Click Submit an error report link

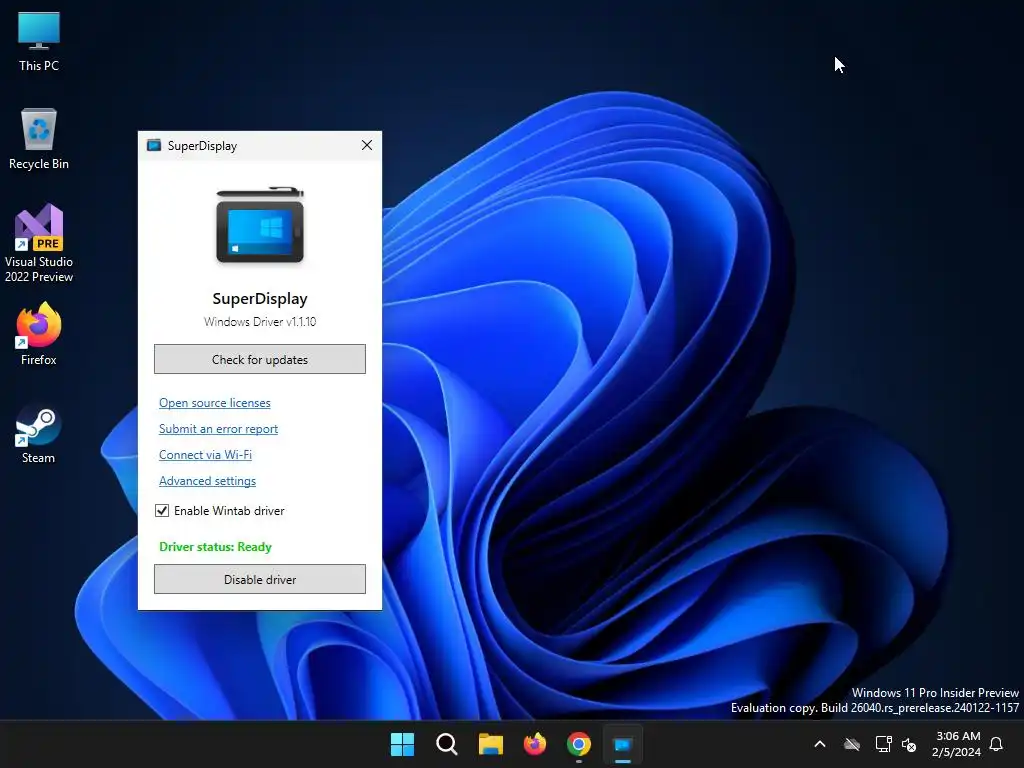click(218, 429)
